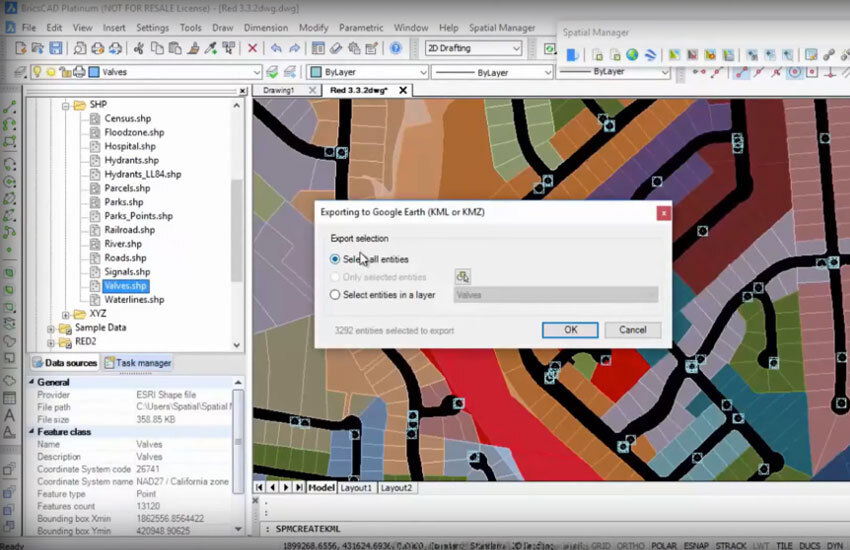Redo the last undone action
Screen dimensions: 850x550
point(294,48)
